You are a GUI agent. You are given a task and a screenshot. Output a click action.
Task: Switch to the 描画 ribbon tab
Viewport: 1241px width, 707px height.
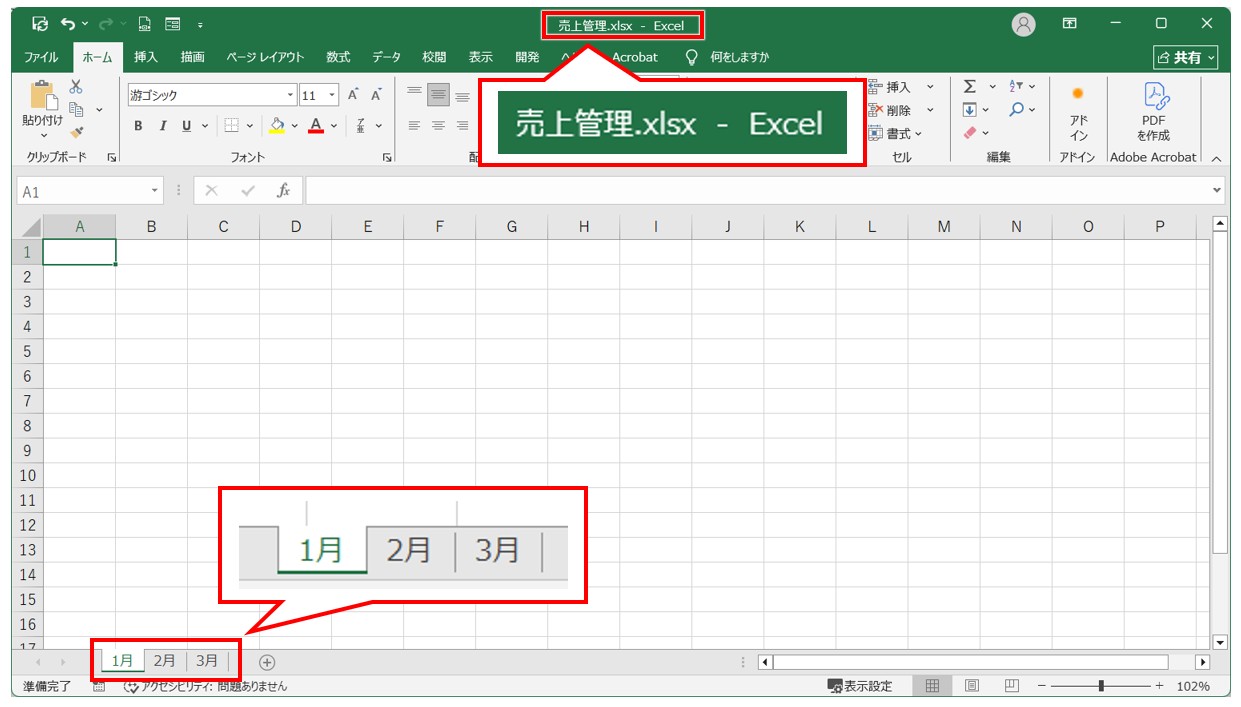pyautogui.click(x=193, y=57)
